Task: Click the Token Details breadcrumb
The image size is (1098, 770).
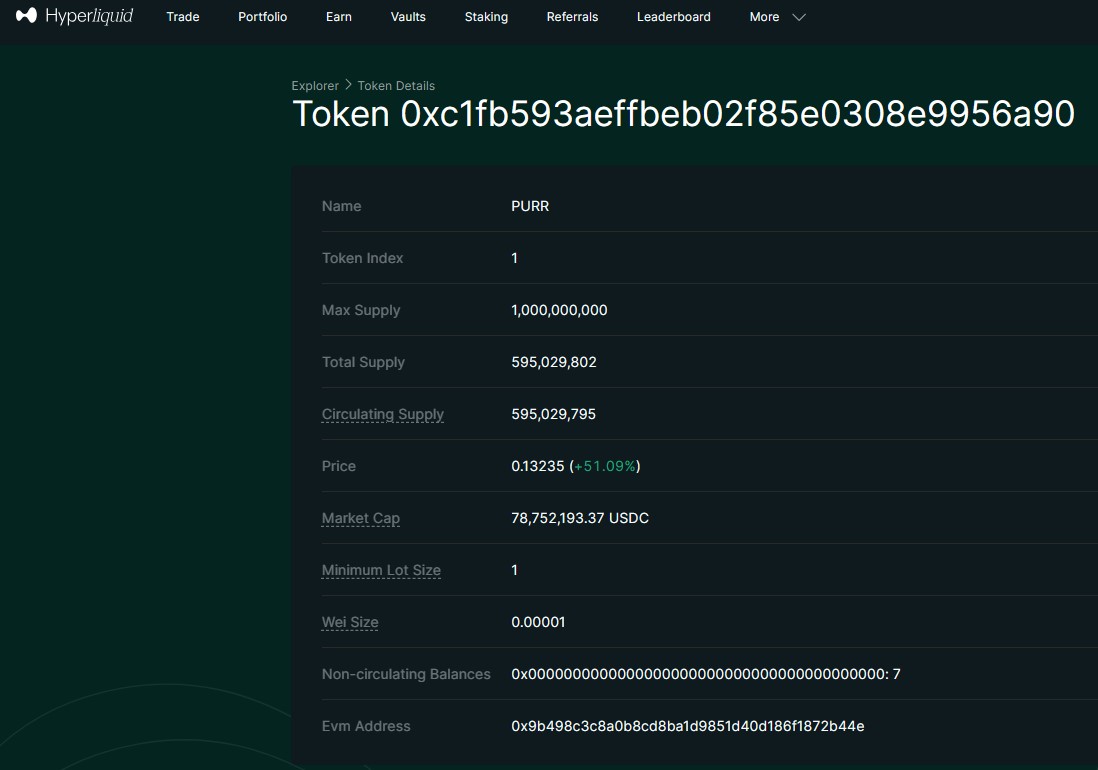Action: [x=396, y=85]
